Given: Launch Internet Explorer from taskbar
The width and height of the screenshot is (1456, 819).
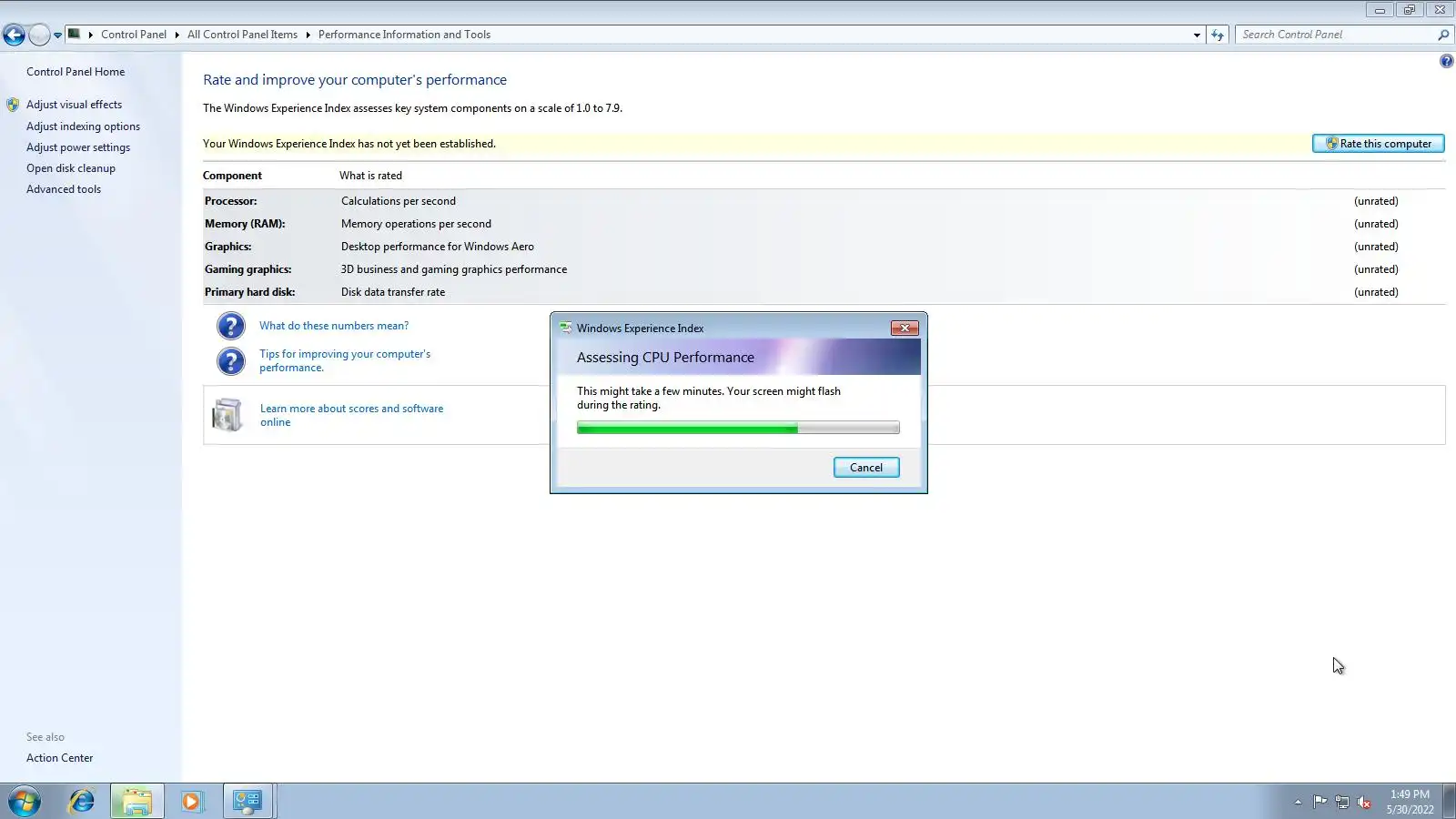Looking at the screenshot, I should (x=82, y=802).
